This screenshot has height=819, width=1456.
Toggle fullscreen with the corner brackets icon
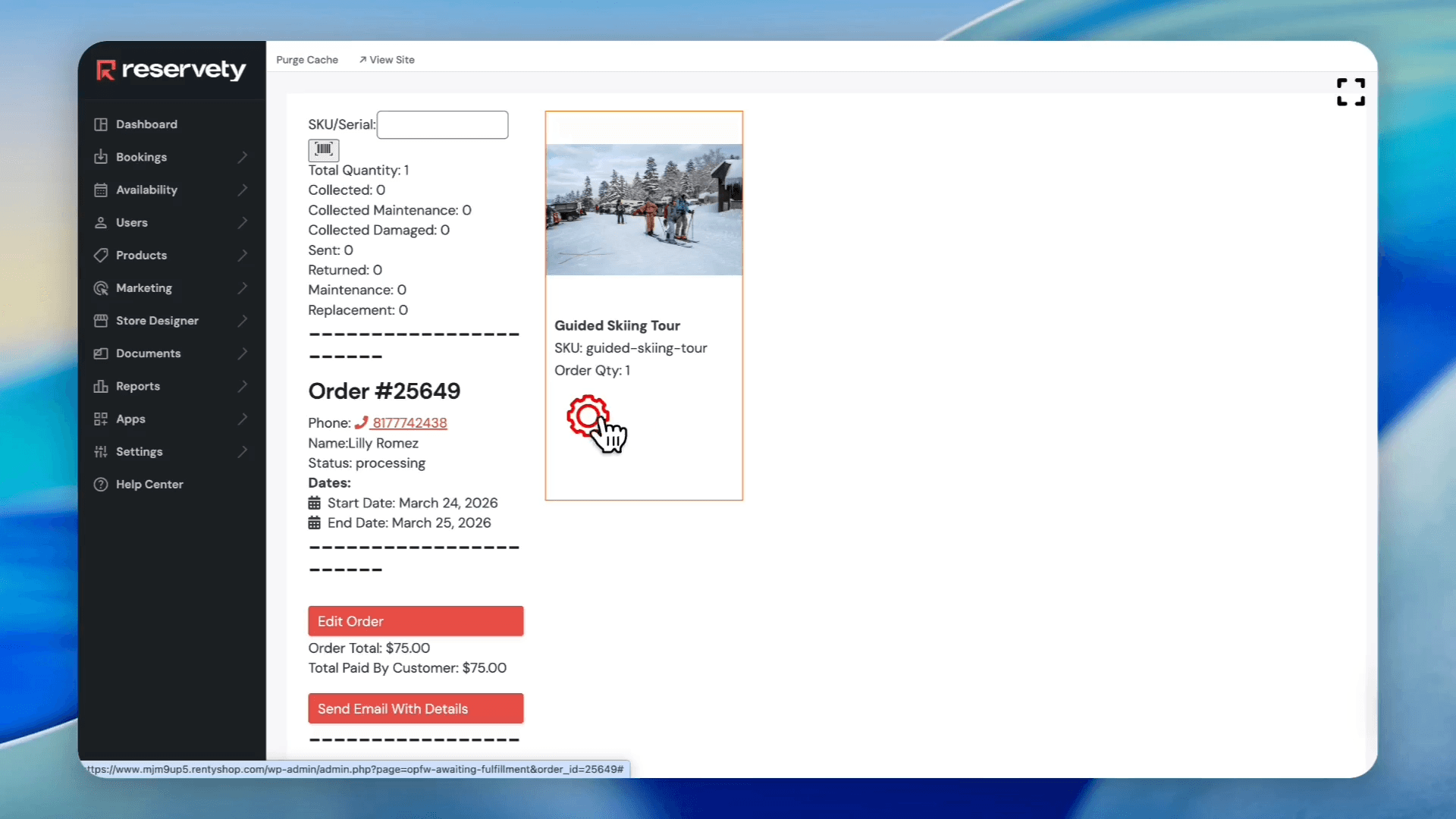click(1351, 92)
